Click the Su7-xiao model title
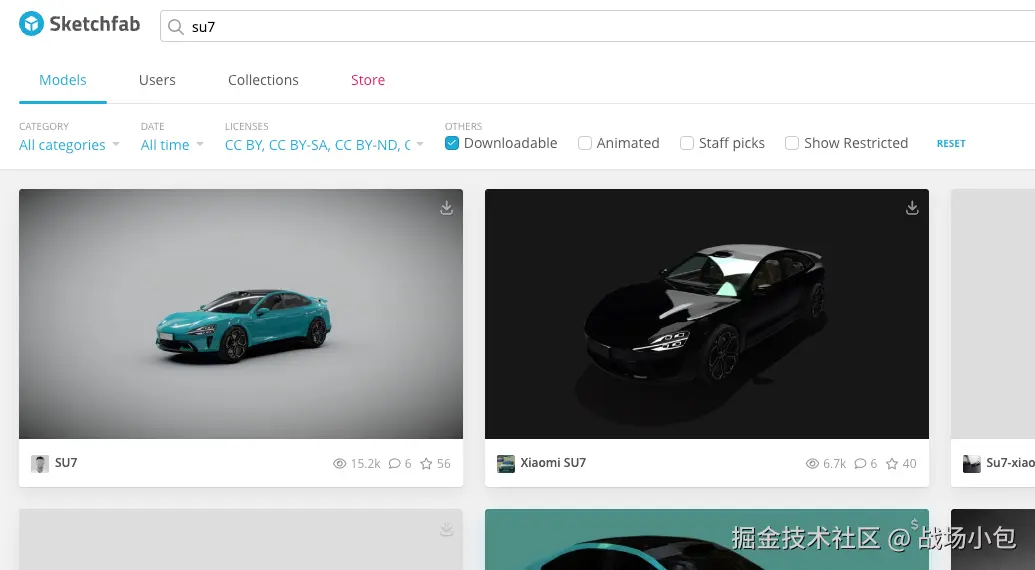 1011,462
